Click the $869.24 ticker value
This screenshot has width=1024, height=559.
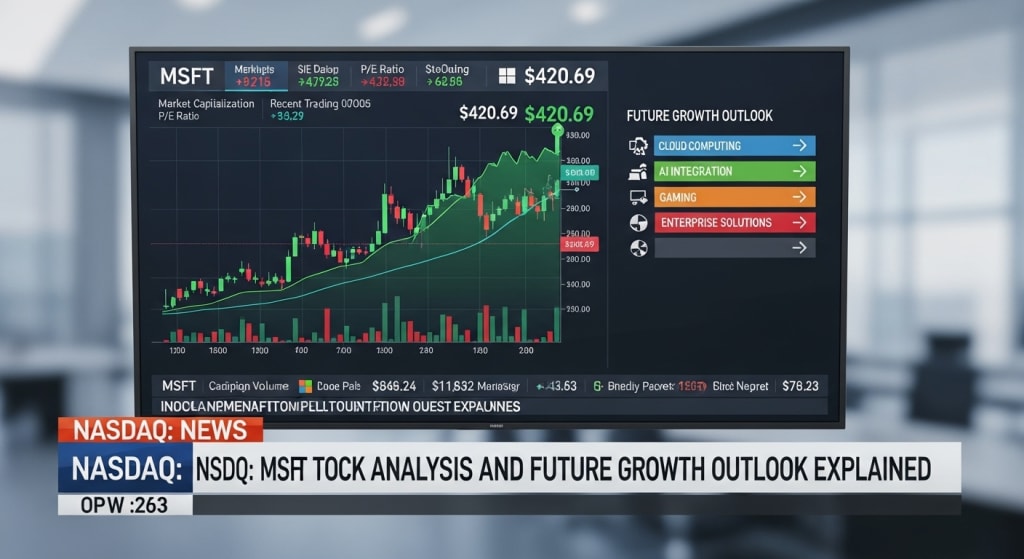[394, 386]
